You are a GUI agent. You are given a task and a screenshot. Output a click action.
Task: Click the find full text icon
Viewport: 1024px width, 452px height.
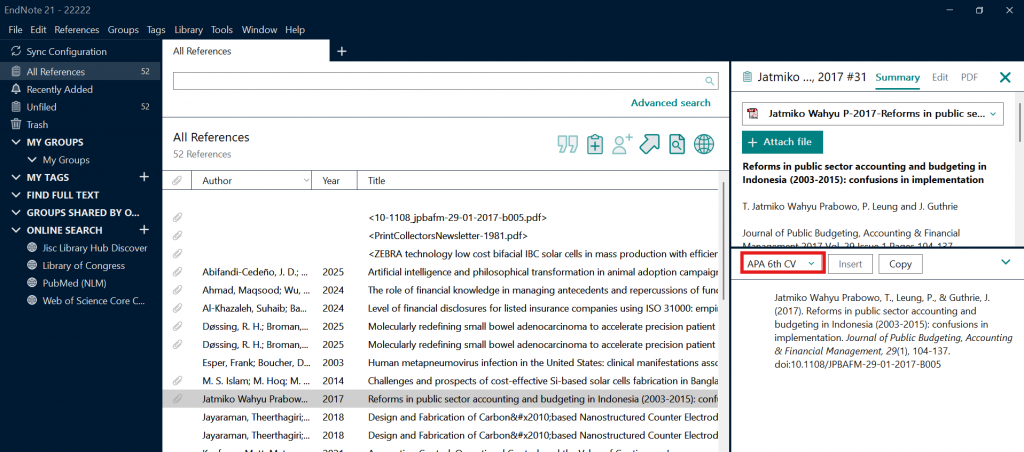(677, 144)
